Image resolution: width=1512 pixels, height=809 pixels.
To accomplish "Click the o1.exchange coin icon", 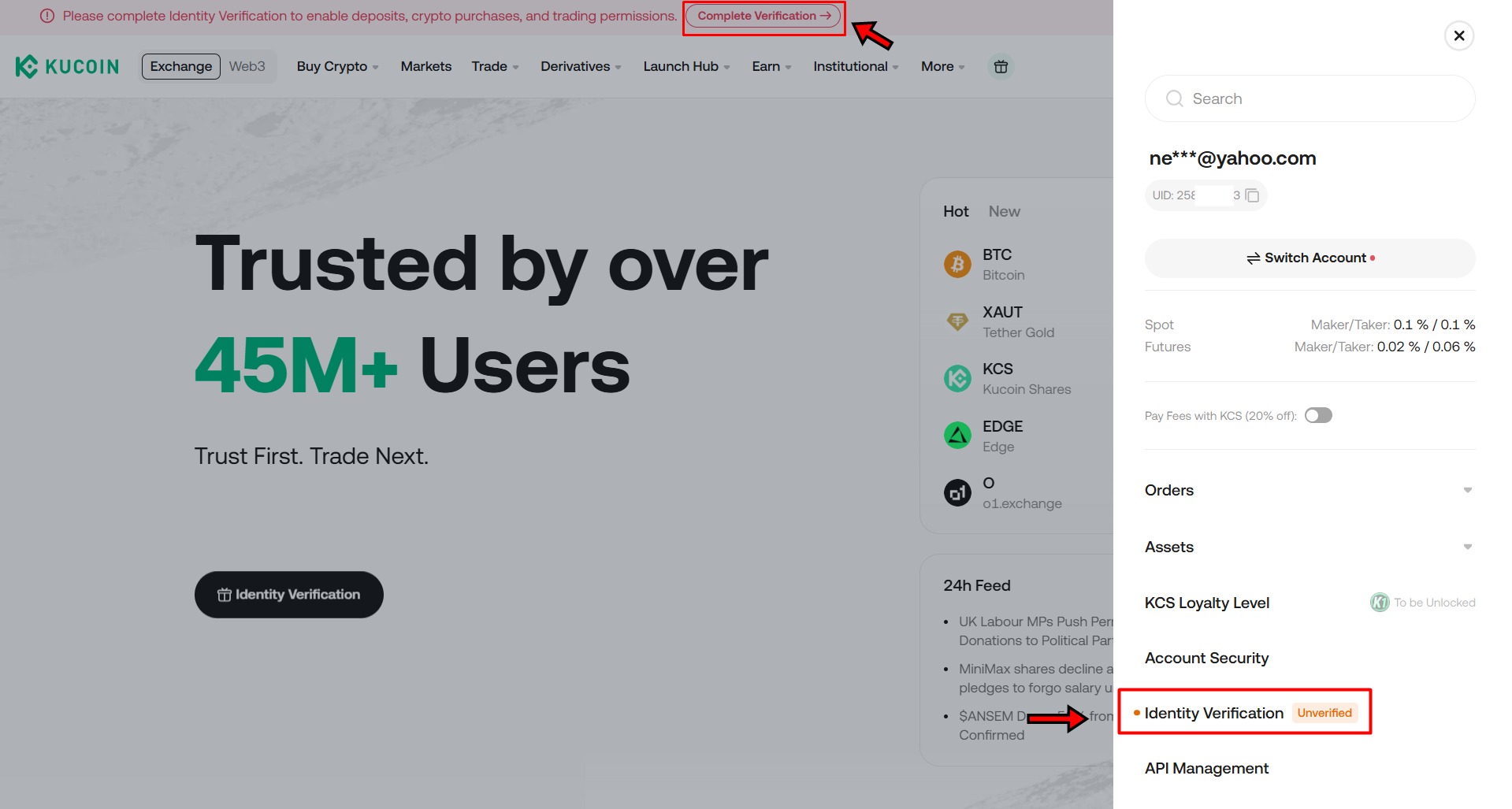I will [957, 493].
